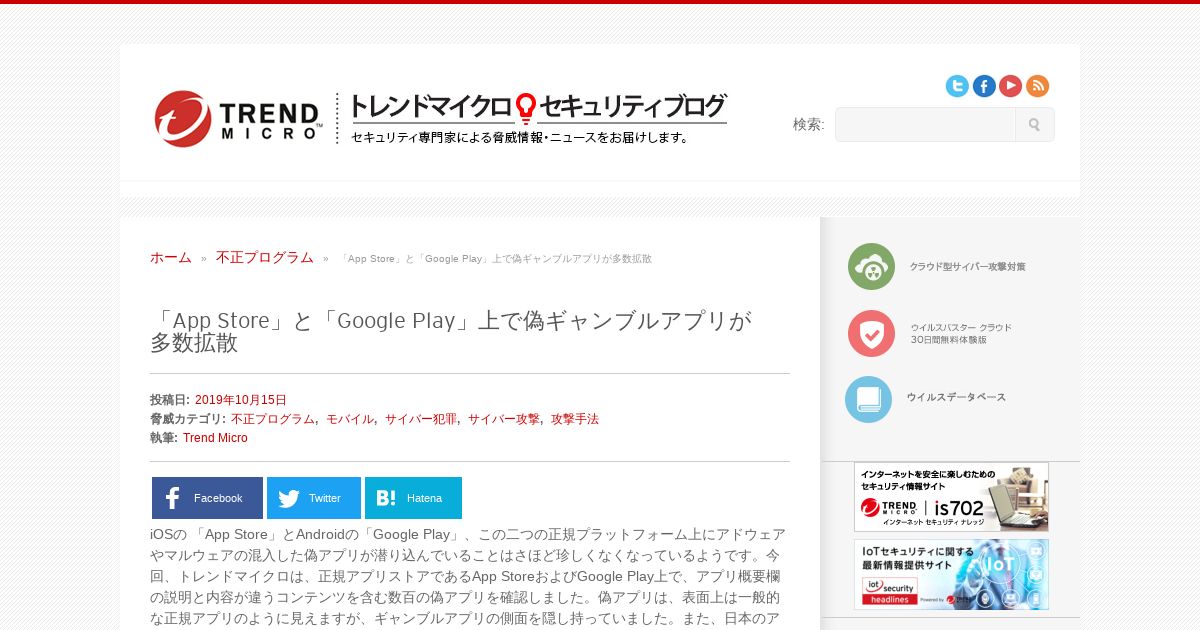This screenshot has width=1200, height=630.
Task: Open the サイバー犯罪 category link
Action: pyautogui.click(x=421, y=419)
